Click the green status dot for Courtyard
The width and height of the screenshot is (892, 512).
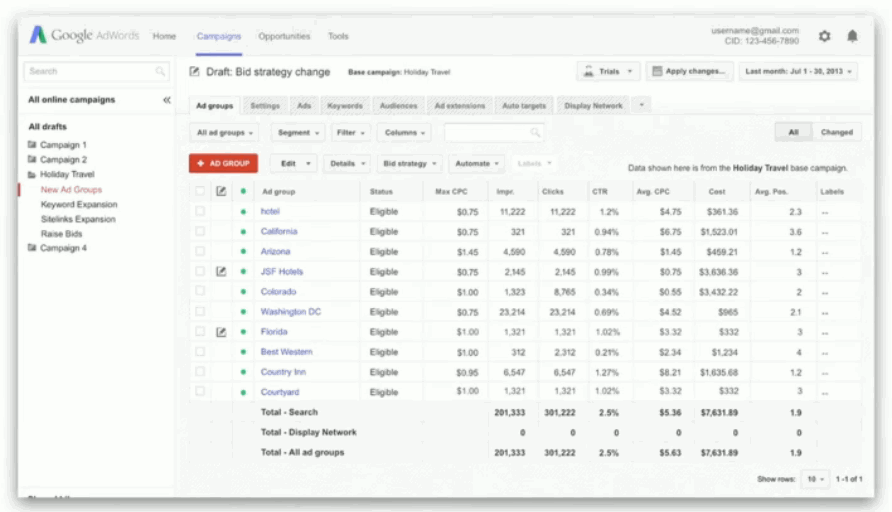[243, 392]
